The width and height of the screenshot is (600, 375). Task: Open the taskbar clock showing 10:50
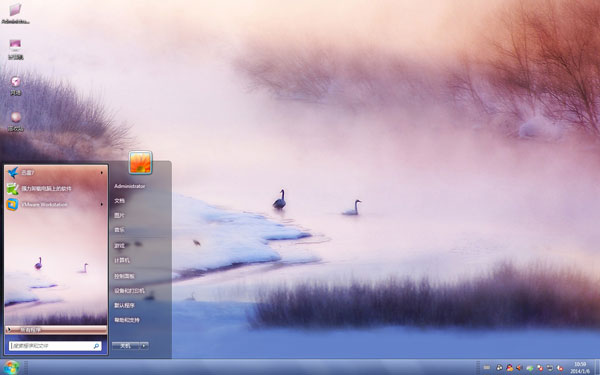[x=580, y=368]
